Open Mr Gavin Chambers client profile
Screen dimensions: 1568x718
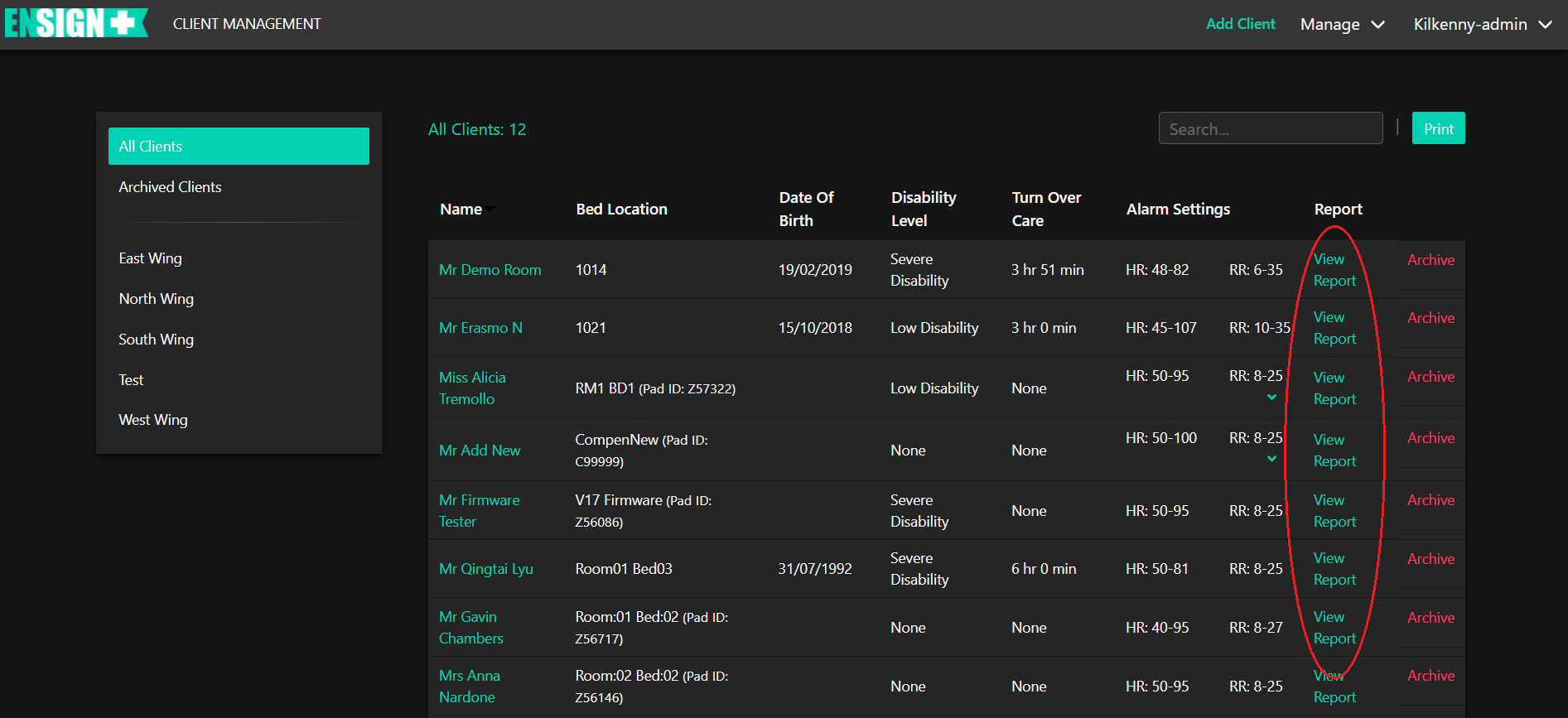point(470,628)
